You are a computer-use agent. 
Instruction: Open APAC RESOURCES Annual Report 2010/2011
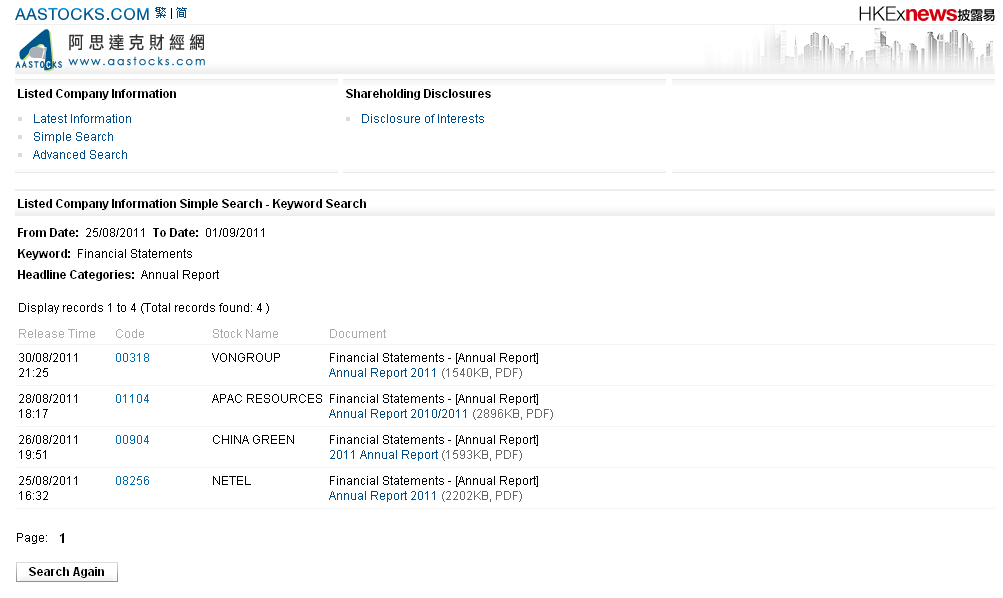pos(398,414)
